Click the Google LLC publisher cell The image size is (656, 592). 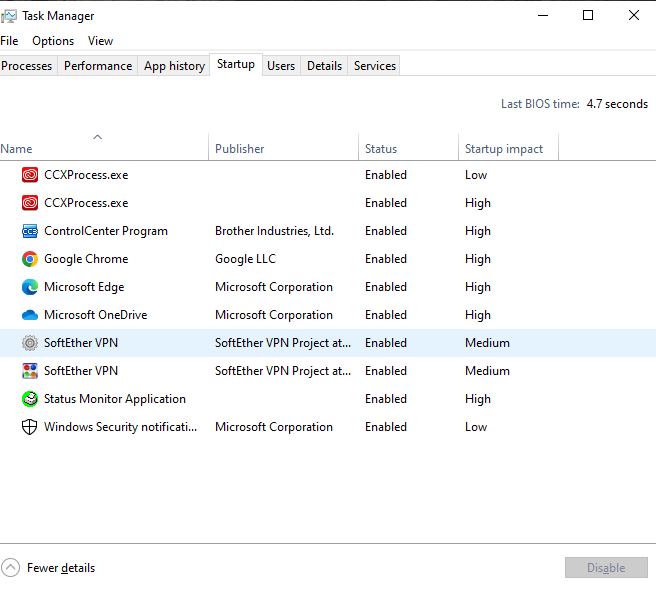click(246, 259)
